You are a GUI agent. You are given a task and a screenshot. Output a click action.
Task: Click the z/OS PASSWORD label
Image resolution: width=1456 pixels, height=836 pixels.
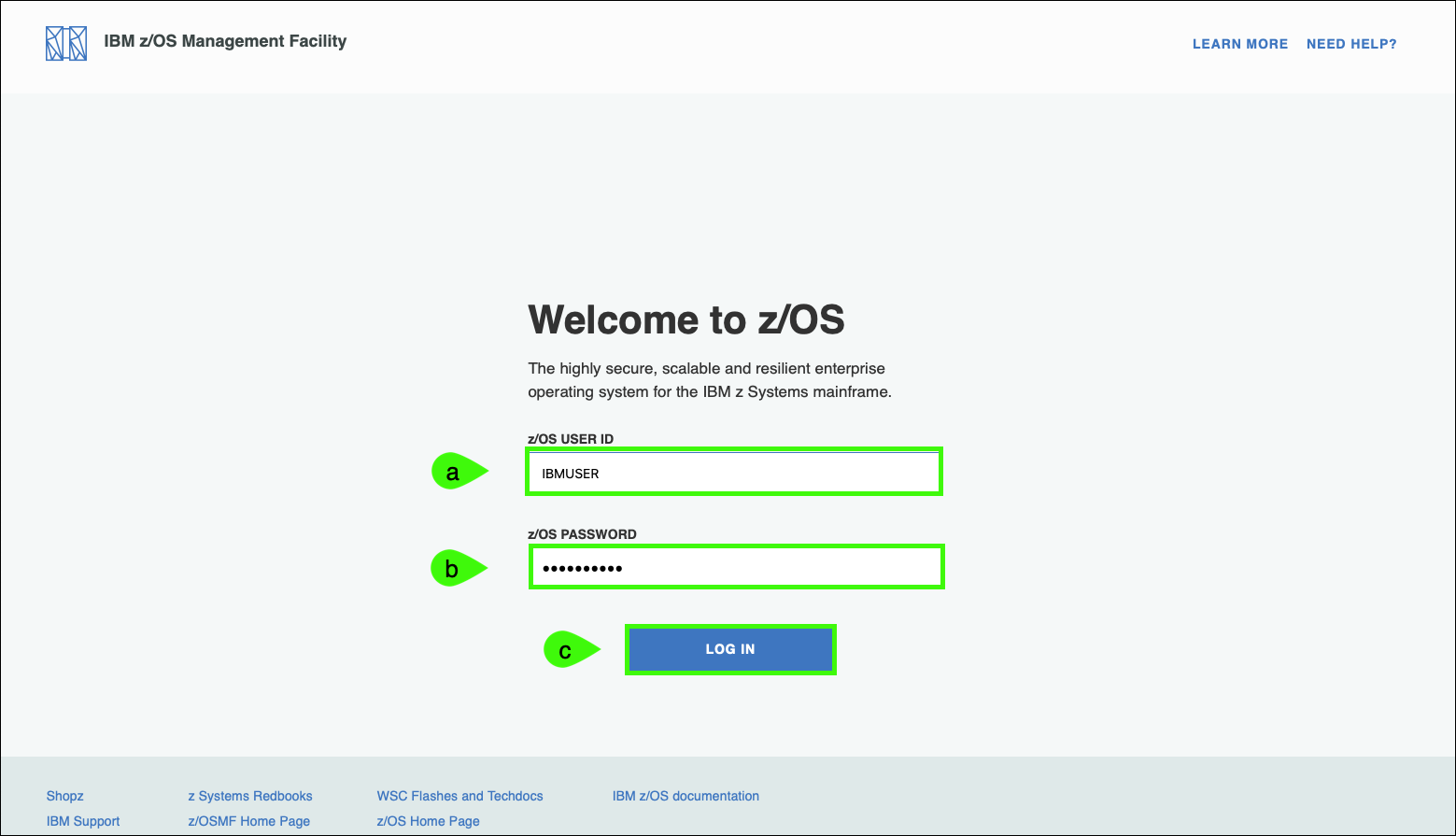click(x=582, y=534)
